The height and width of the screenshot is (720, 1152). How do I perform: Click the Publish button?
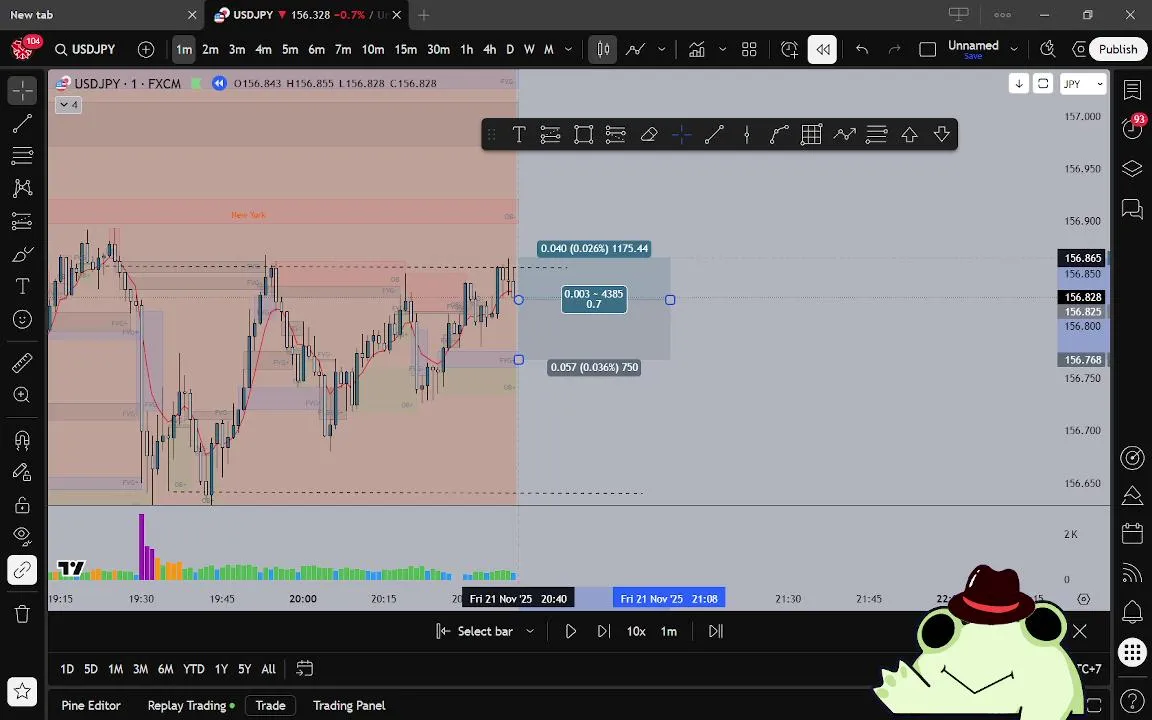tap(1117, 49)
